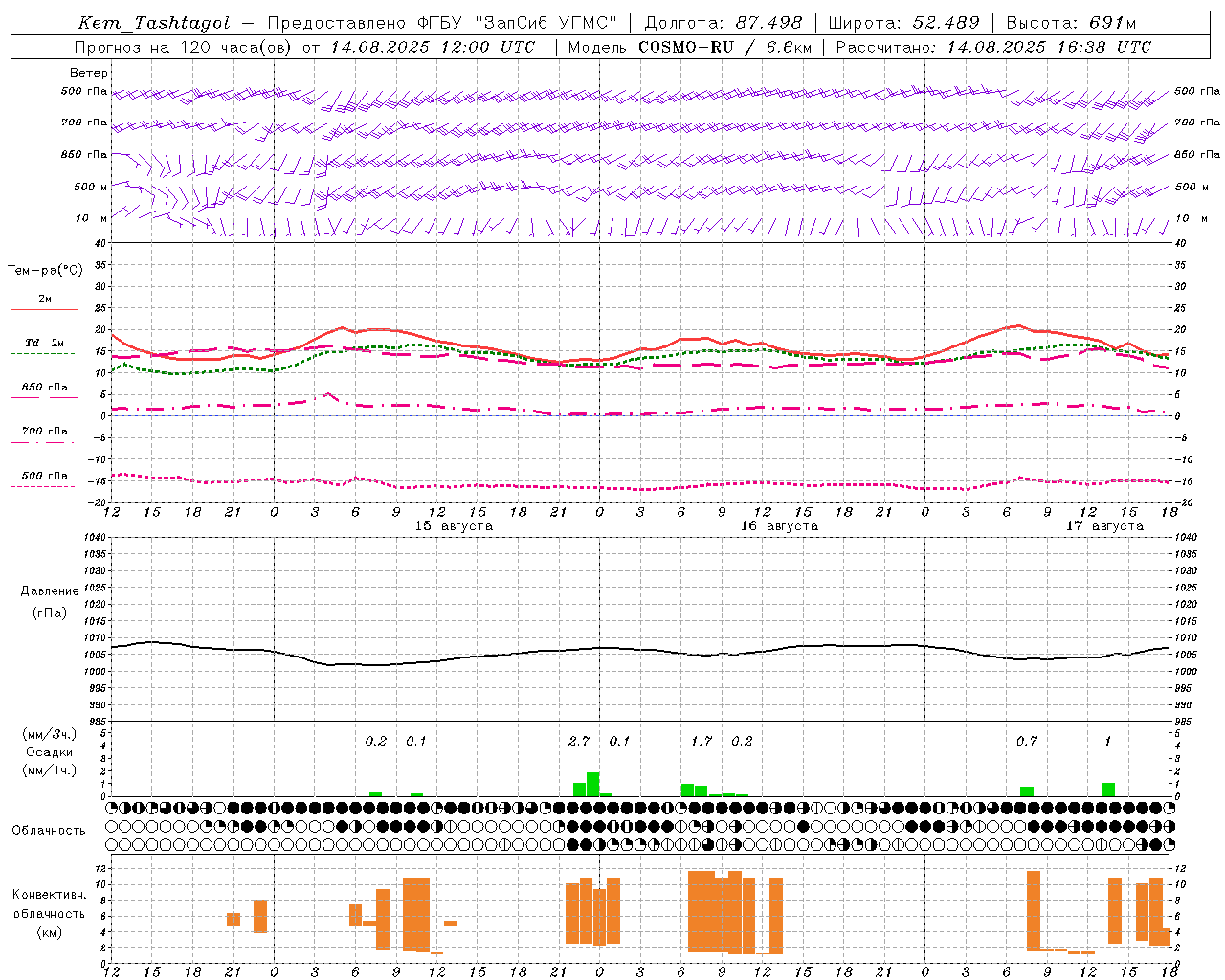Screen dimensions: 1225x980
Task: Click the dashed legend line under 'Td 2м'
Action: [43, 354]
